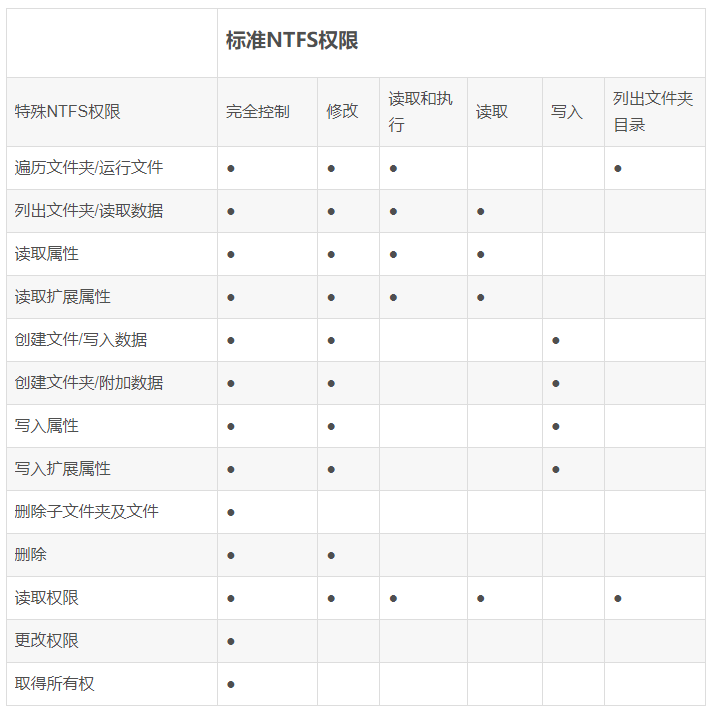
Task: Click 完全控制 dot in 更改权限 row
Action: pyautogui.click(x=231, y=642)
